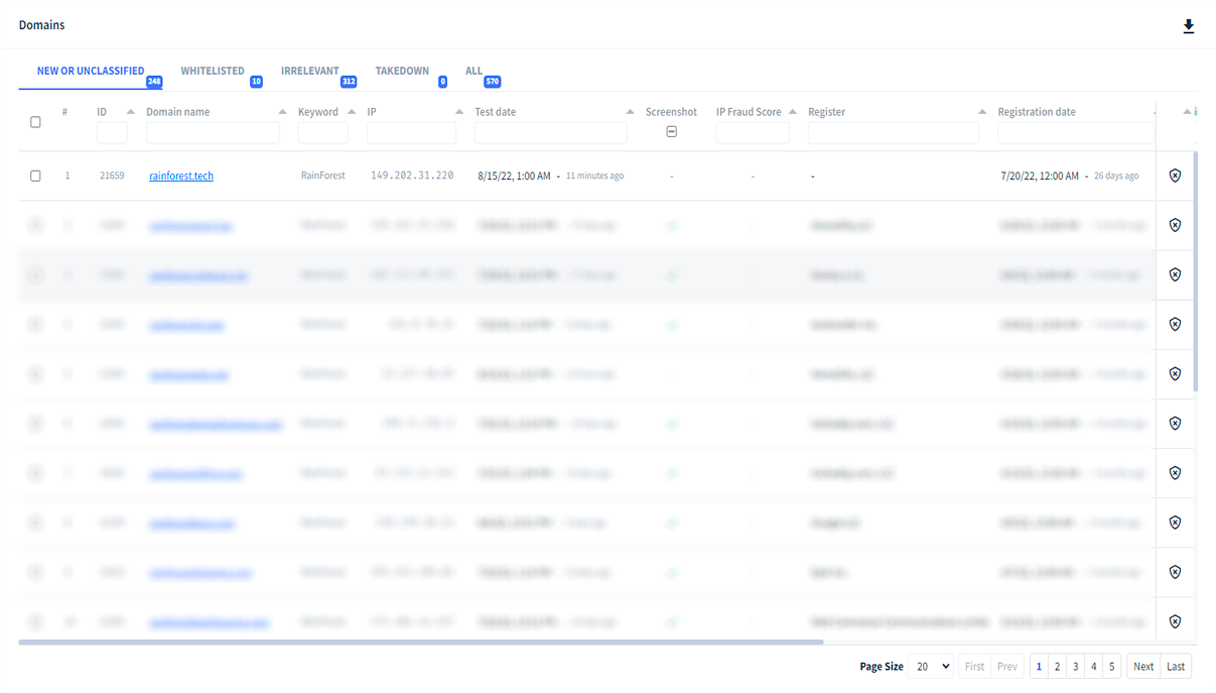Open the rainforest.tech domain link

181,176
